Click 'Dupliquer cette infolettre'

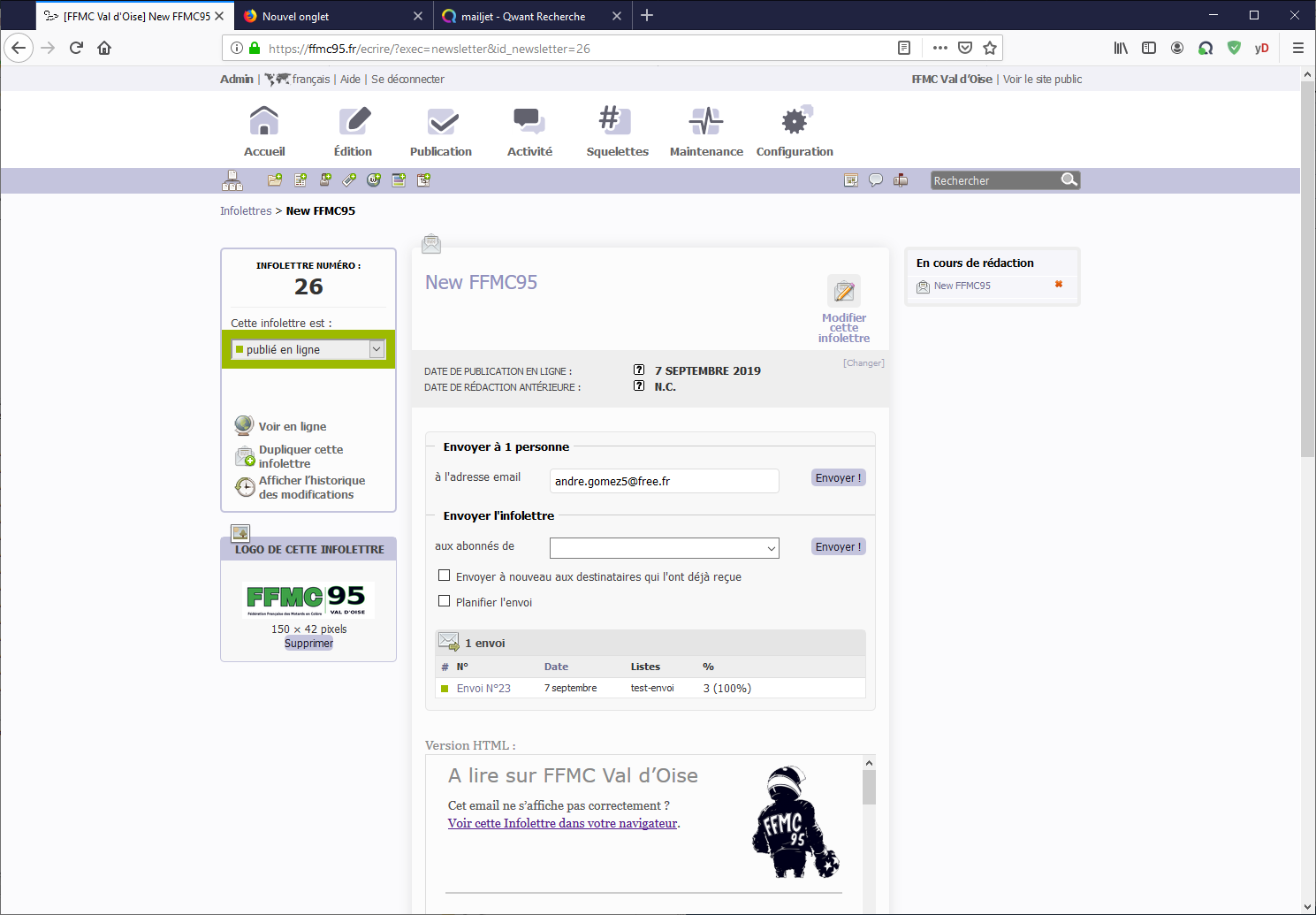[300, 456]
